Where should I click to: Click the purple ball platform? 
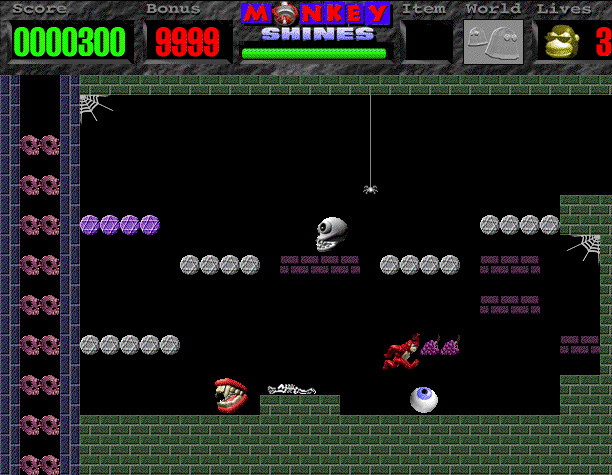pyautogui.click(x=120, y=225)
